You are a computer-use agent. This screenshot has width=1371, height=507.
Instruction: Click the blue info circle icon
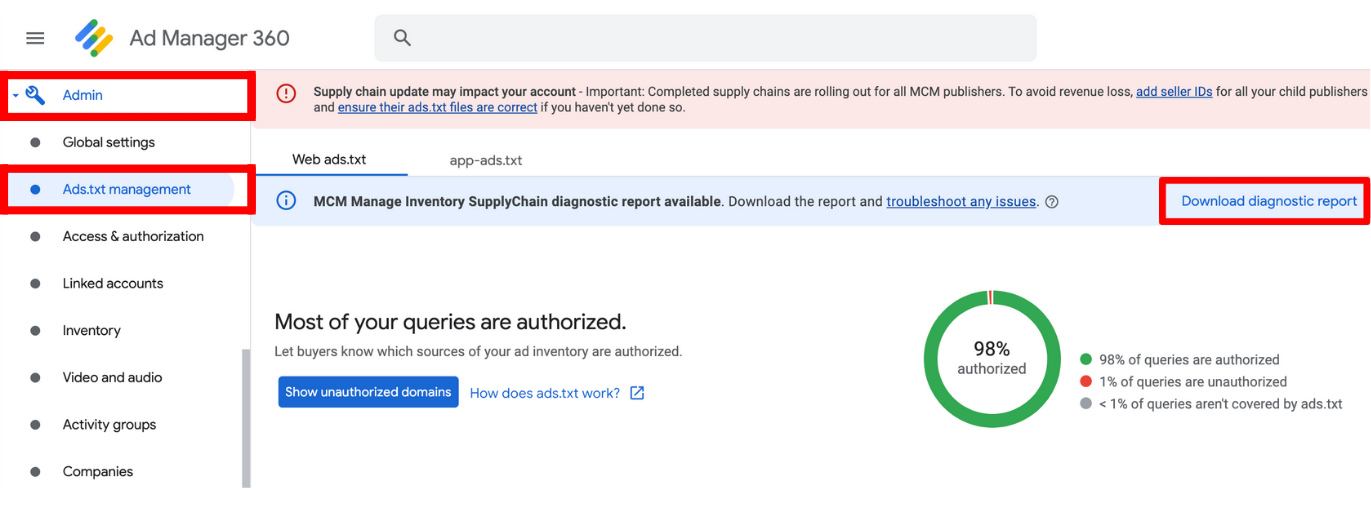286,201
